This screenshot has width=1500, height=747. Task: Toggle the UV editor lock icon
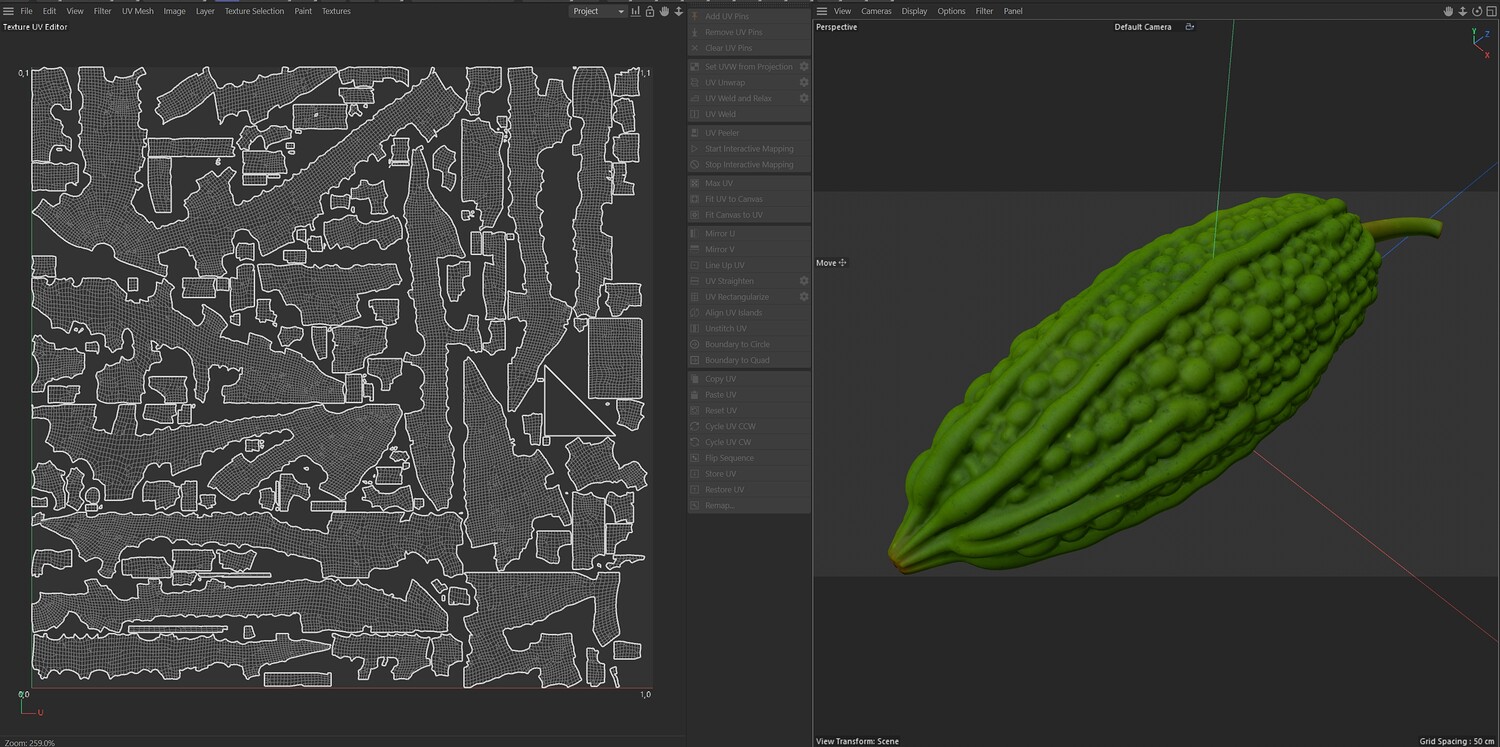tap(650, 11)
